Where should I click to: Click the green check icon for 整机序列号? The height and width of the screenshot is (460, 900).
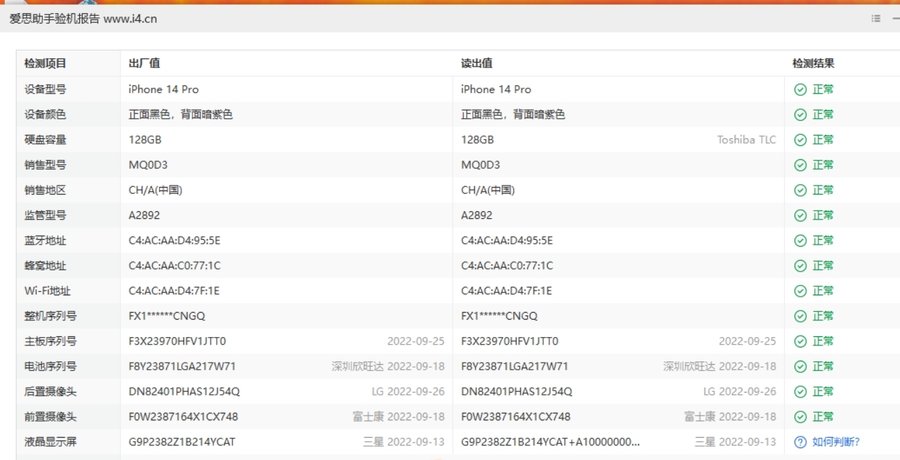point(800,316)
